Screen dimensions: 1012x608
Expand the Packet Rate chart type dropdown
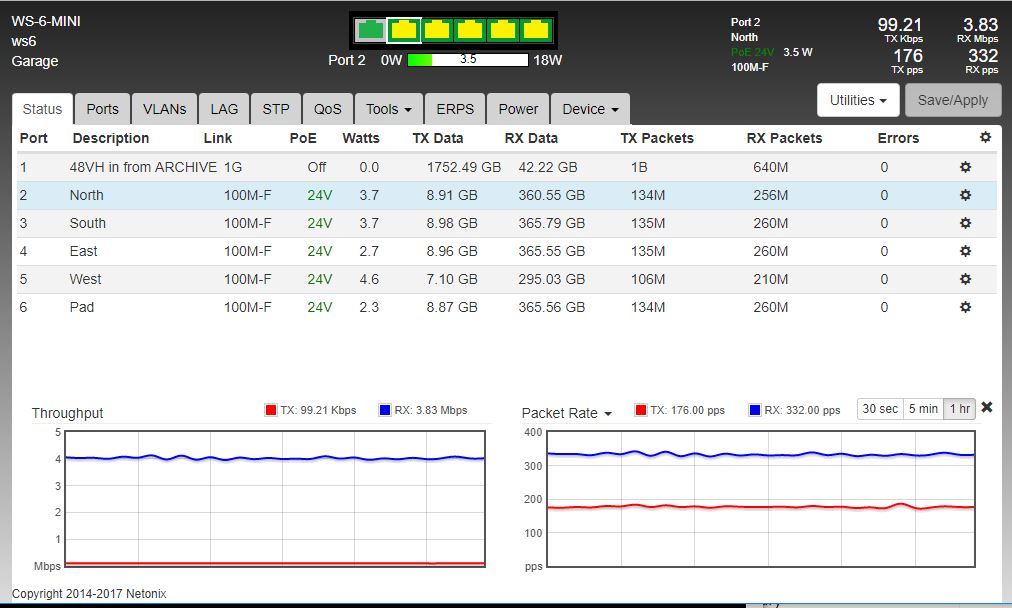click(x=566, y=413)
